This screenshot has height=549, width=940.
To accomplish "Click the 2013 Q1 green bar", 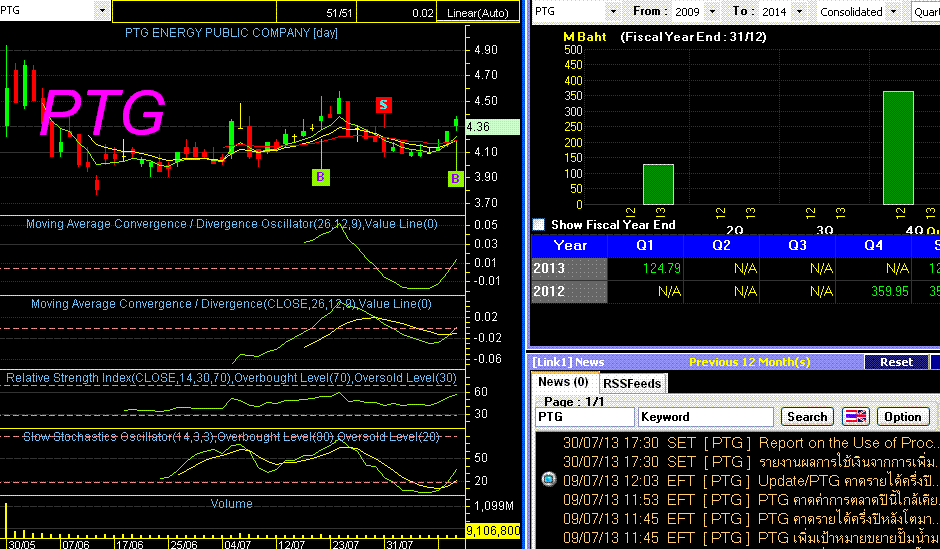I will coord(658,184).
